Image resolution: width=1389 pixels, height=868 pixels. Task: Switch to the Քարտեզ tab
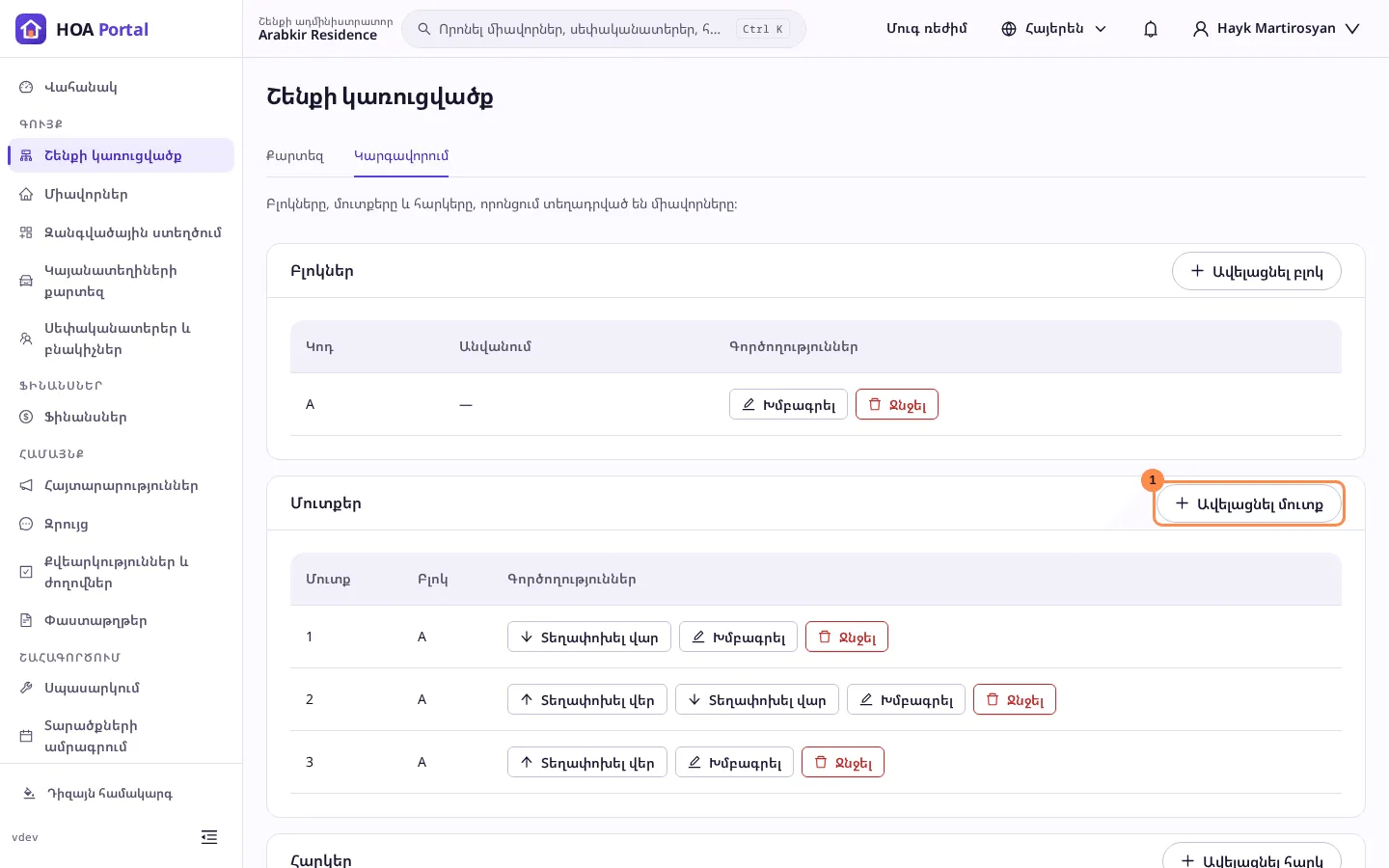coord(295,155)
